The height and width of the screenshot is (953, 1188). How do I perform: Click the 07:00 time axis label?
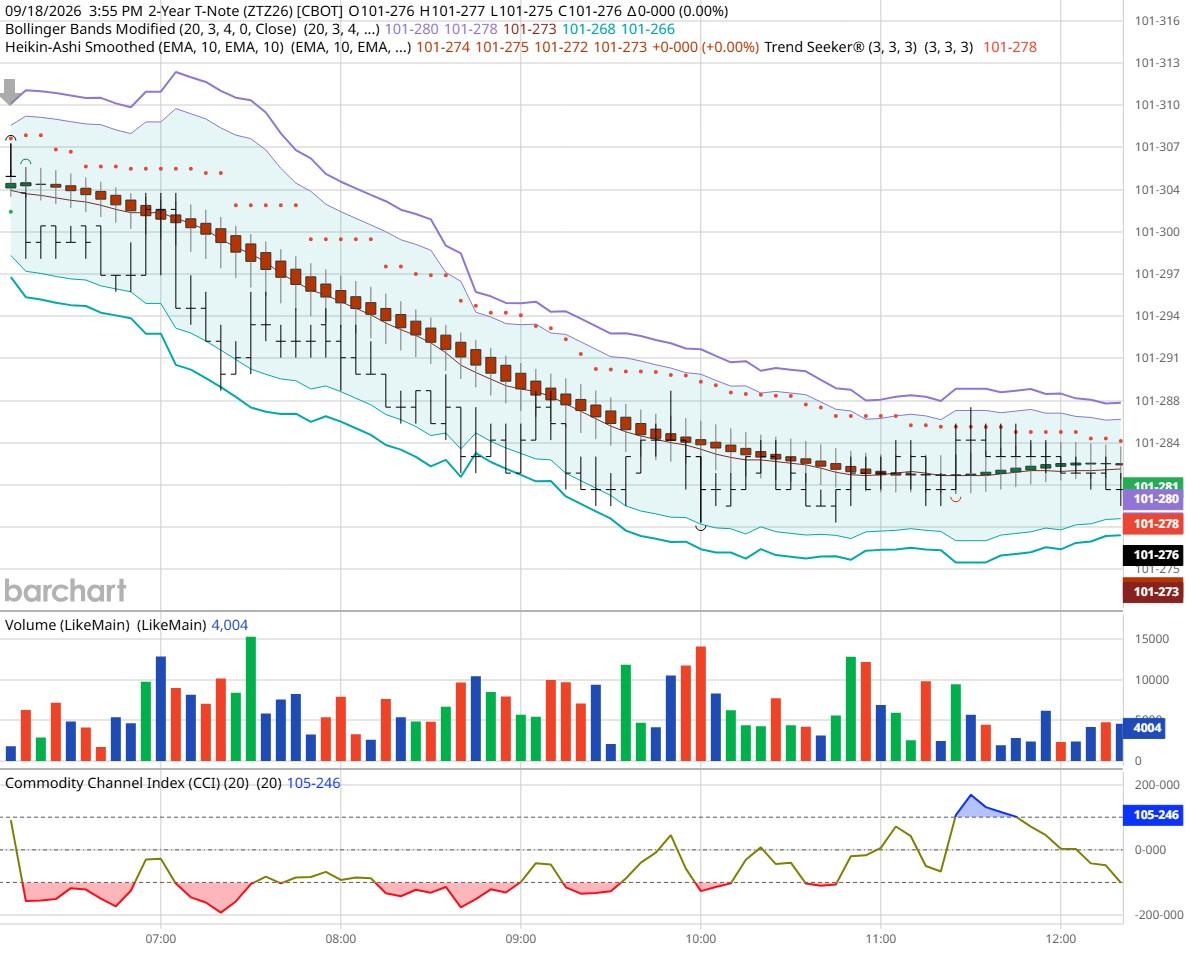point(161,939)
